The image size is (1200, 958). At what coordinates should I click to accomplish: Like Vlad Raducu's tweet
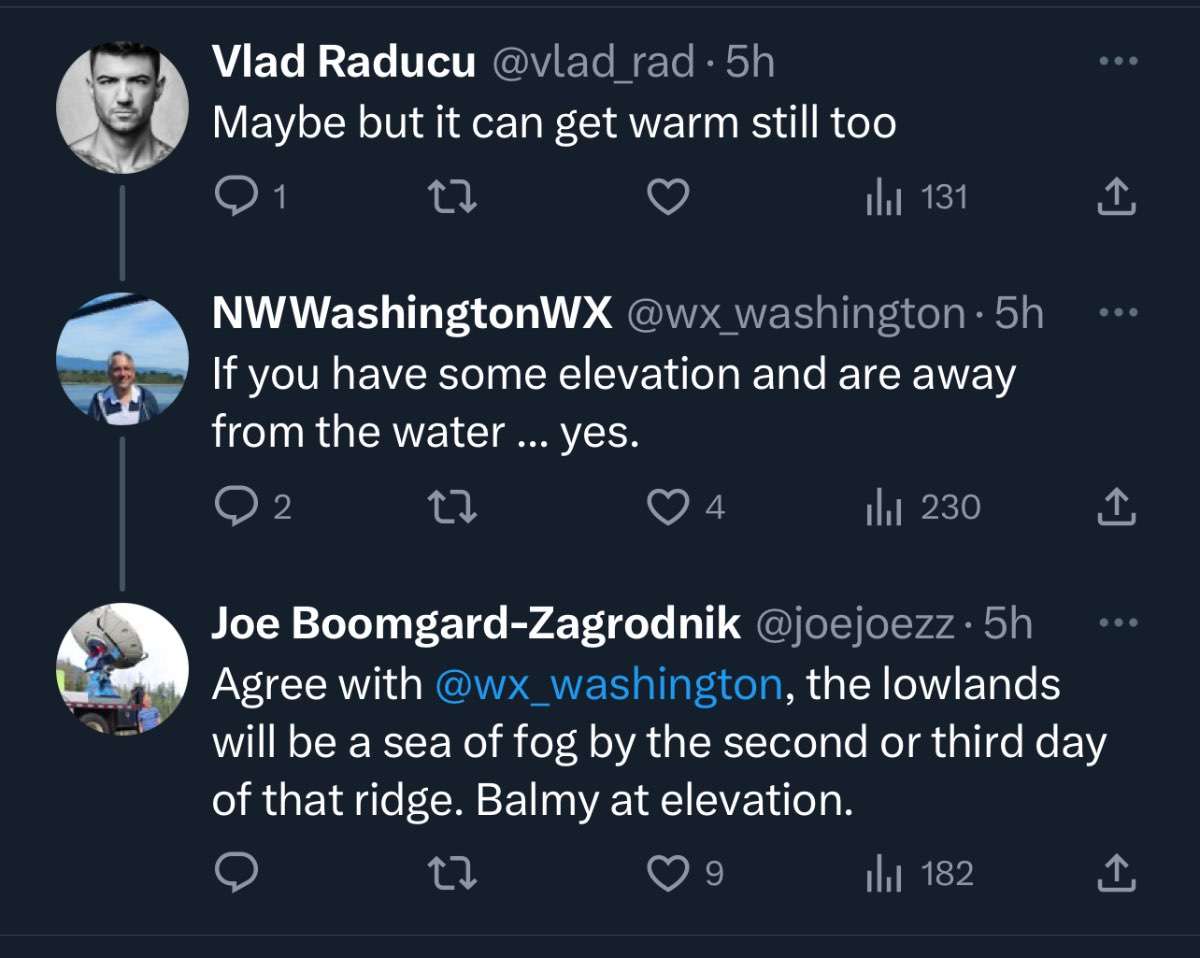(668, 197)
